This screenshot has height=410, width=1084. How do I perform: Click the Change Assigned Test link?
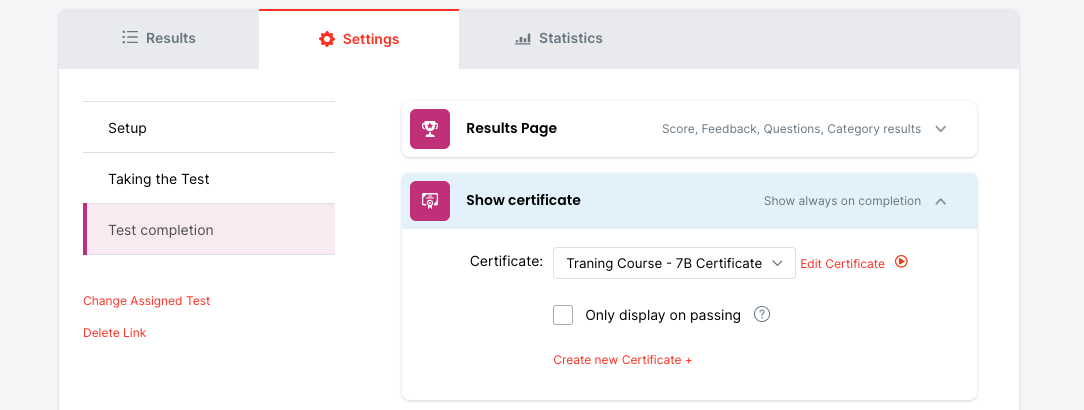tap(146, 301)
